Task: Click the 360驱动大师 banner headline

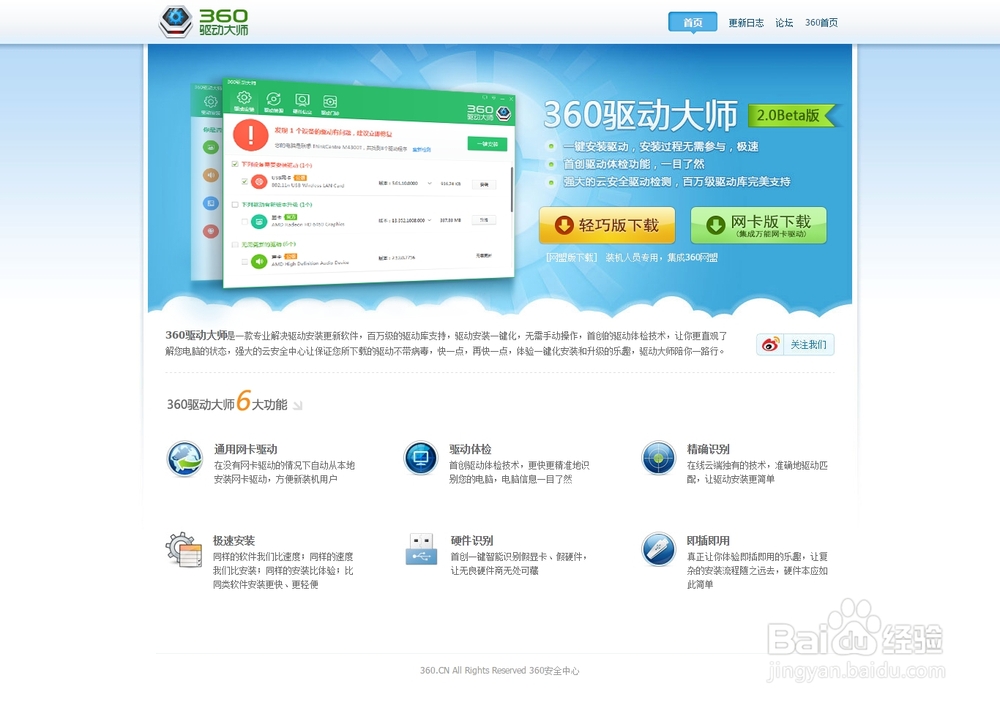Action: coord(640,115)
